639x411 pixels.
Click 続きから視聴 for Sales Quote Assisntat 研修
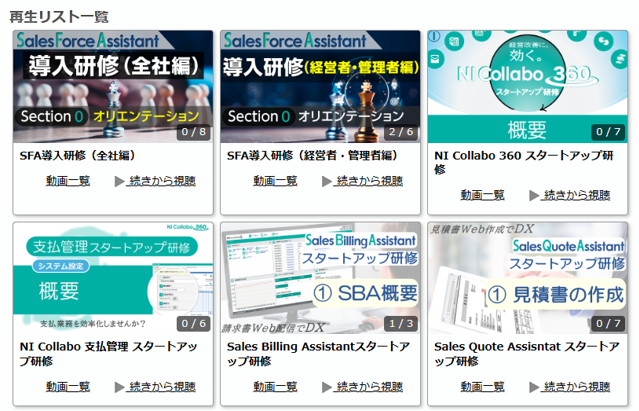click(577, 386)
